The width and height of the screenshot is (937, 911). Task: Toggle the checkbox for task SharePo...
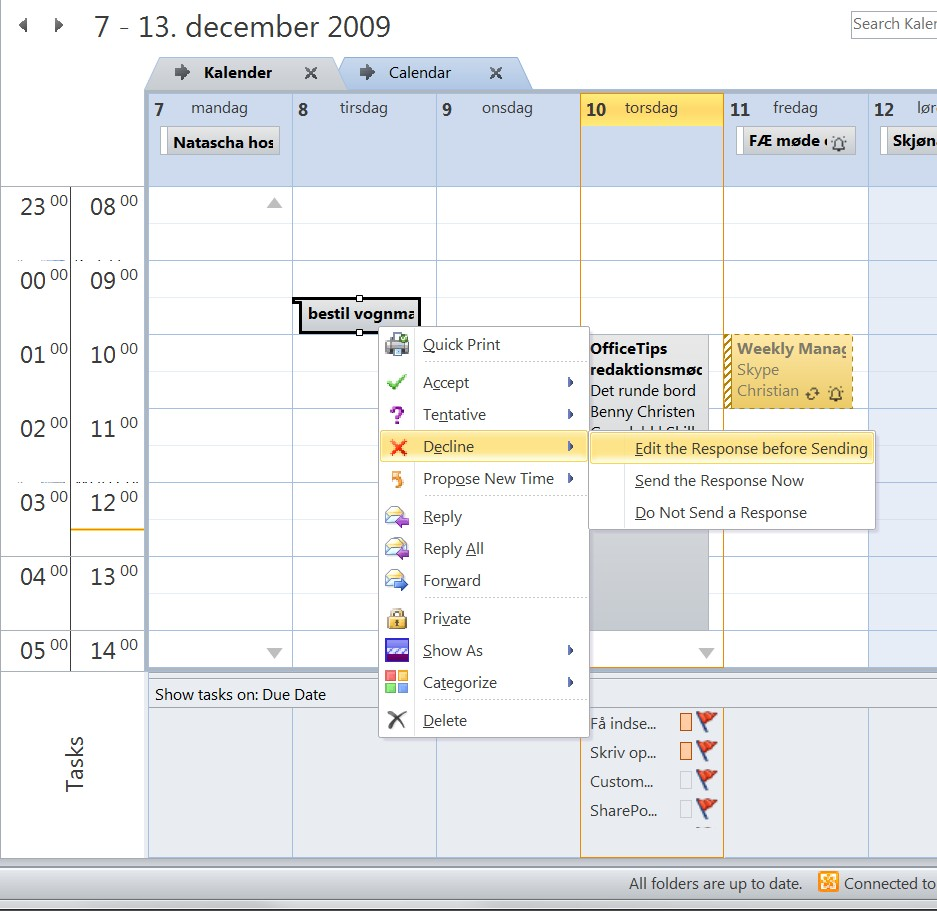click(685, 809)
